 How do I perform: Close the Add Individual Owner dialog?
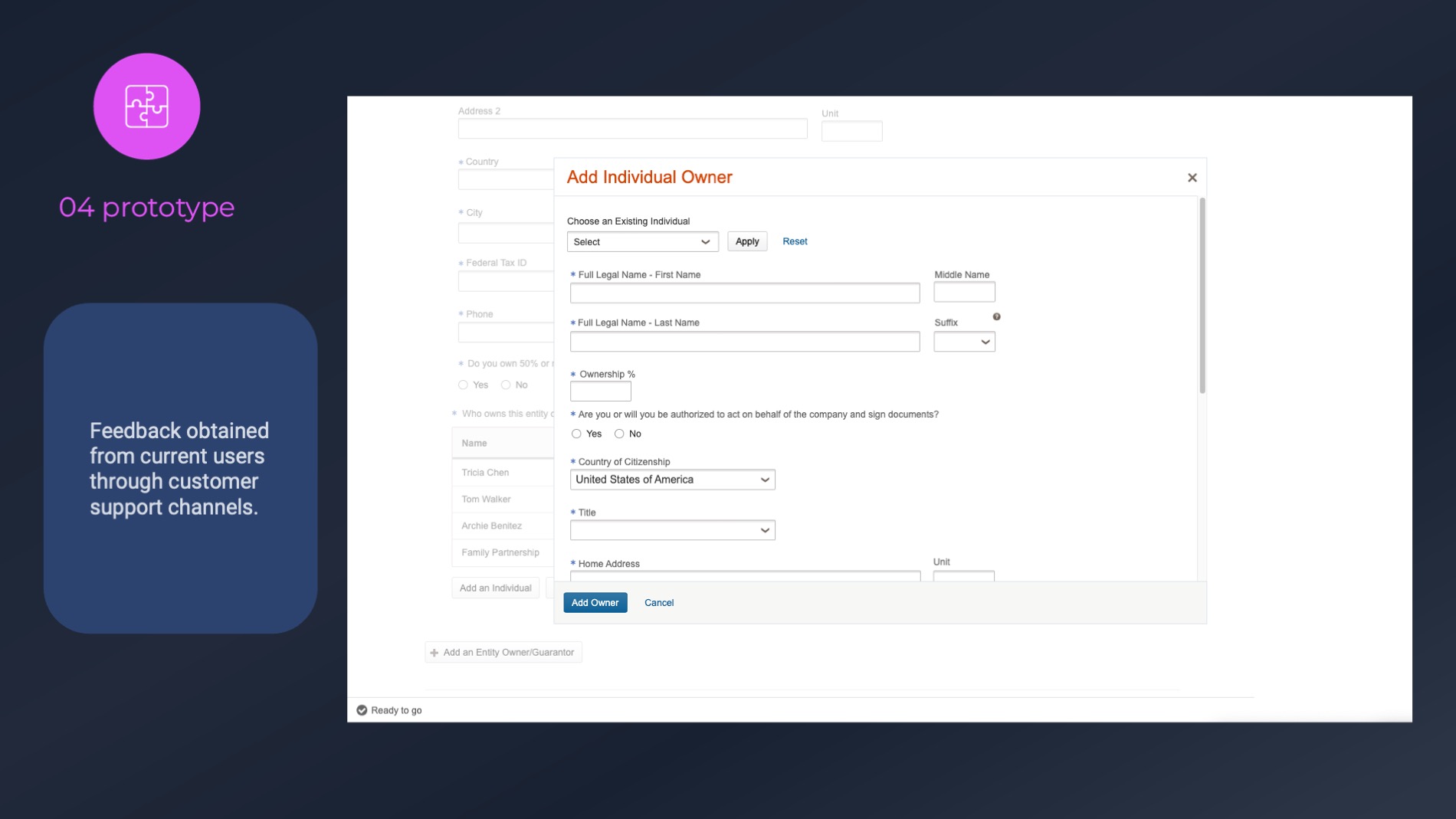coord(1192,178)
